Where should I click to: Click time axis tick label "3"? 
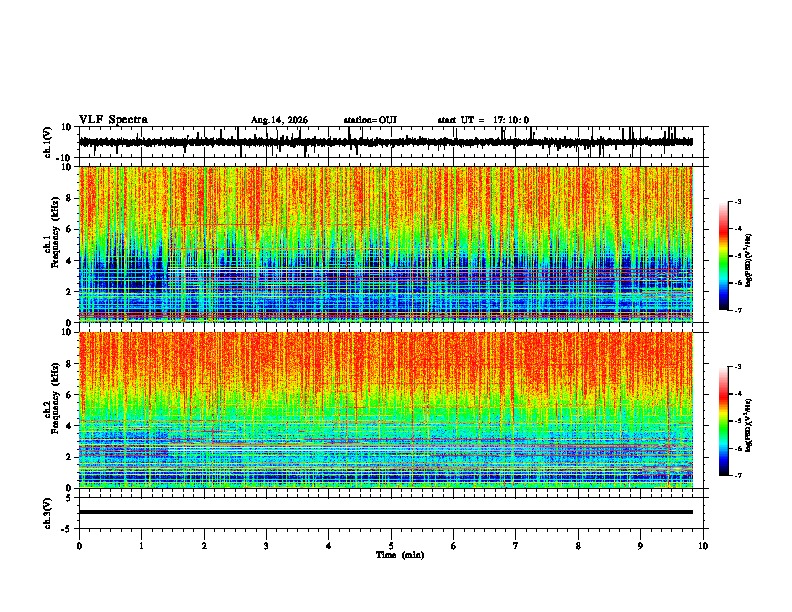click(x=266, y=546)
